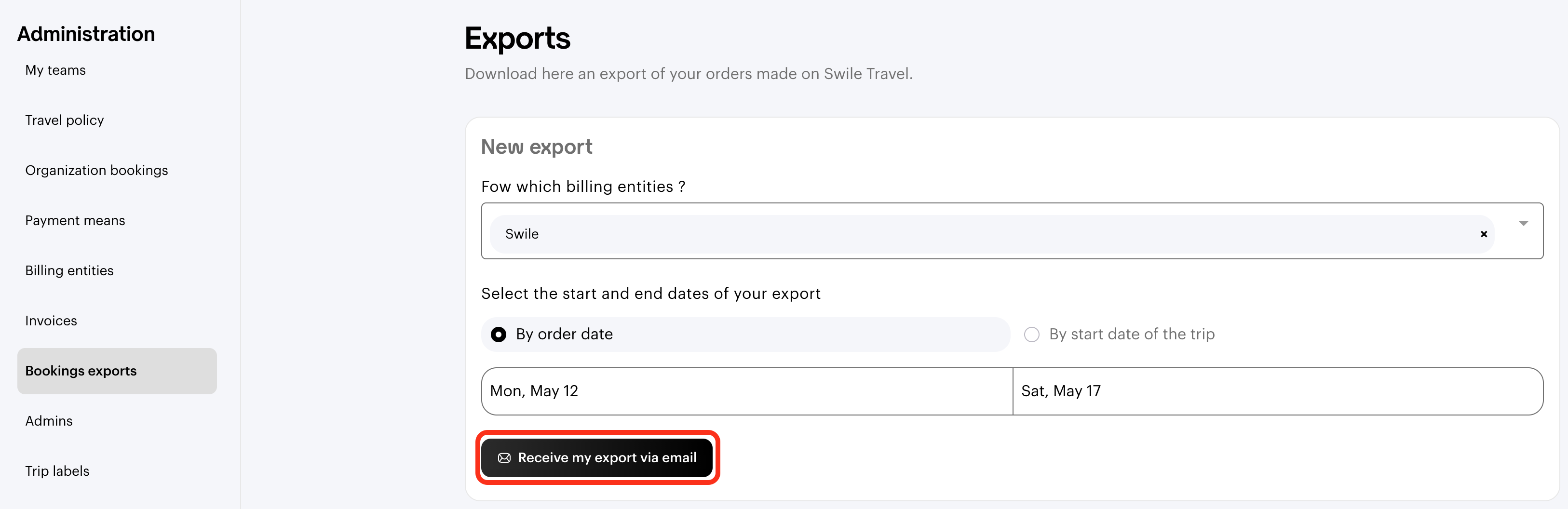
Task: Go to Trip labels
Action: pyautogui.click(x=57, y=471)
